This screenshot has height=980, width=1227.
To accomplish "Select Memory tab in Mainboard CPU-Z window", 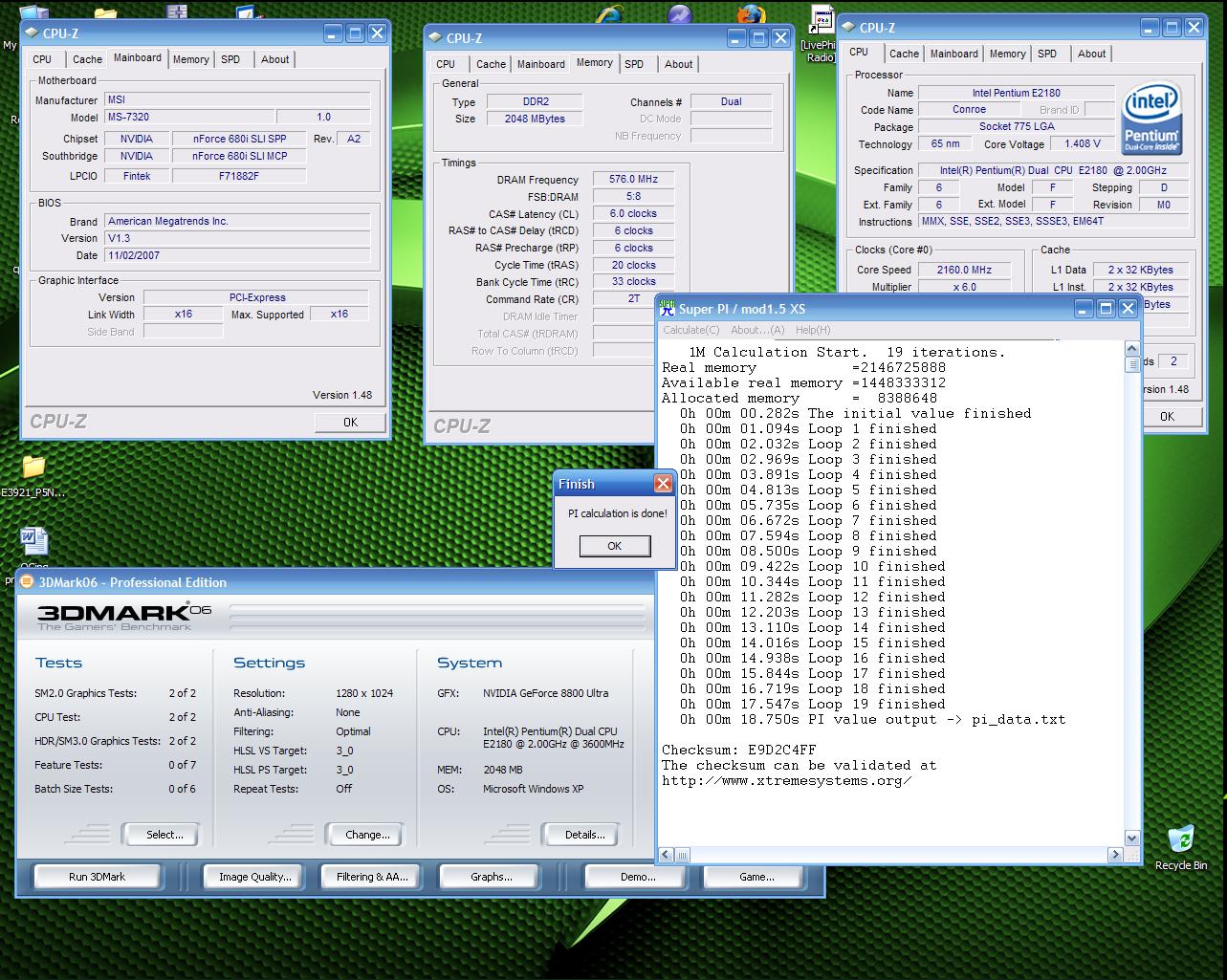I will click(x=190, y=59).
